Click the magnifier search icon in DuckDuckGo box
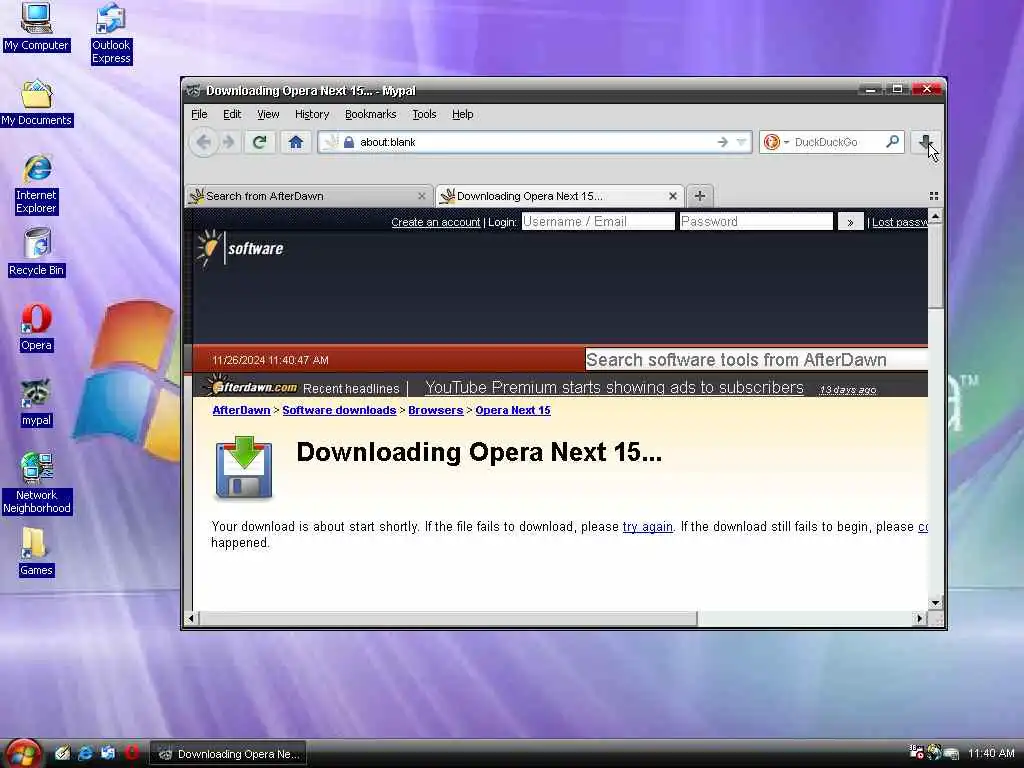Image resolution: width=1024 pixels, height=768 pixels. pos(892,142)
